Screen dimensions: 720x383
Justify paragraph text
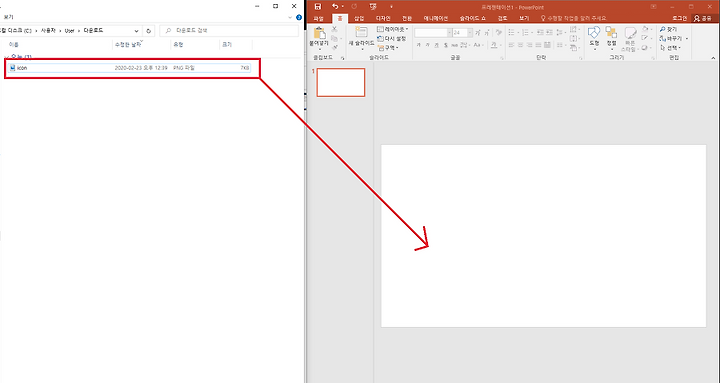pyautogui.click(x=538, y=45)
